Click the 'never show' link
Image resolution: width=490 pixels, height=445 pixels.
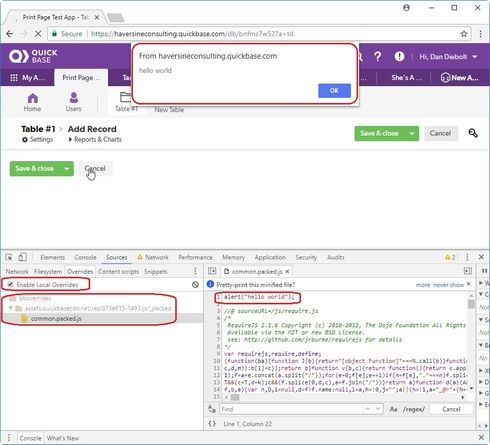[448, 285]
